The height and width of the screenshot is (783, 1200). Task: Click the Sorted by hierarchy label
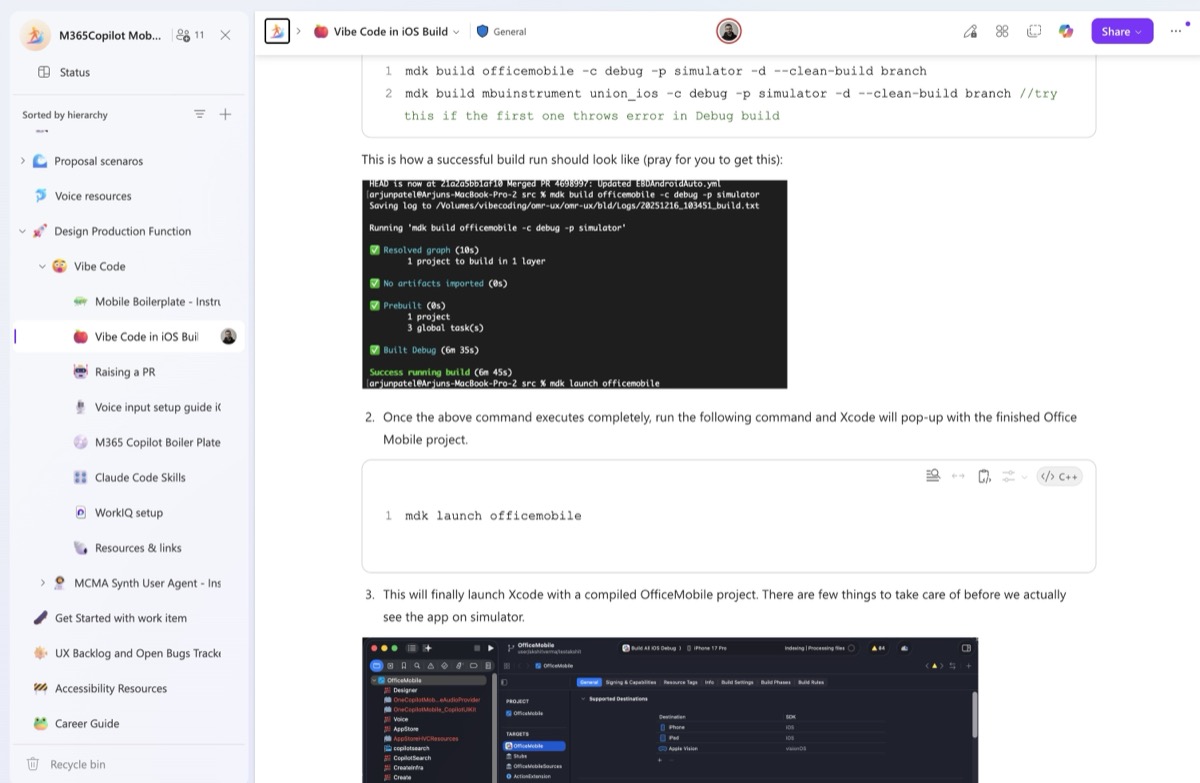pos(65,115)
